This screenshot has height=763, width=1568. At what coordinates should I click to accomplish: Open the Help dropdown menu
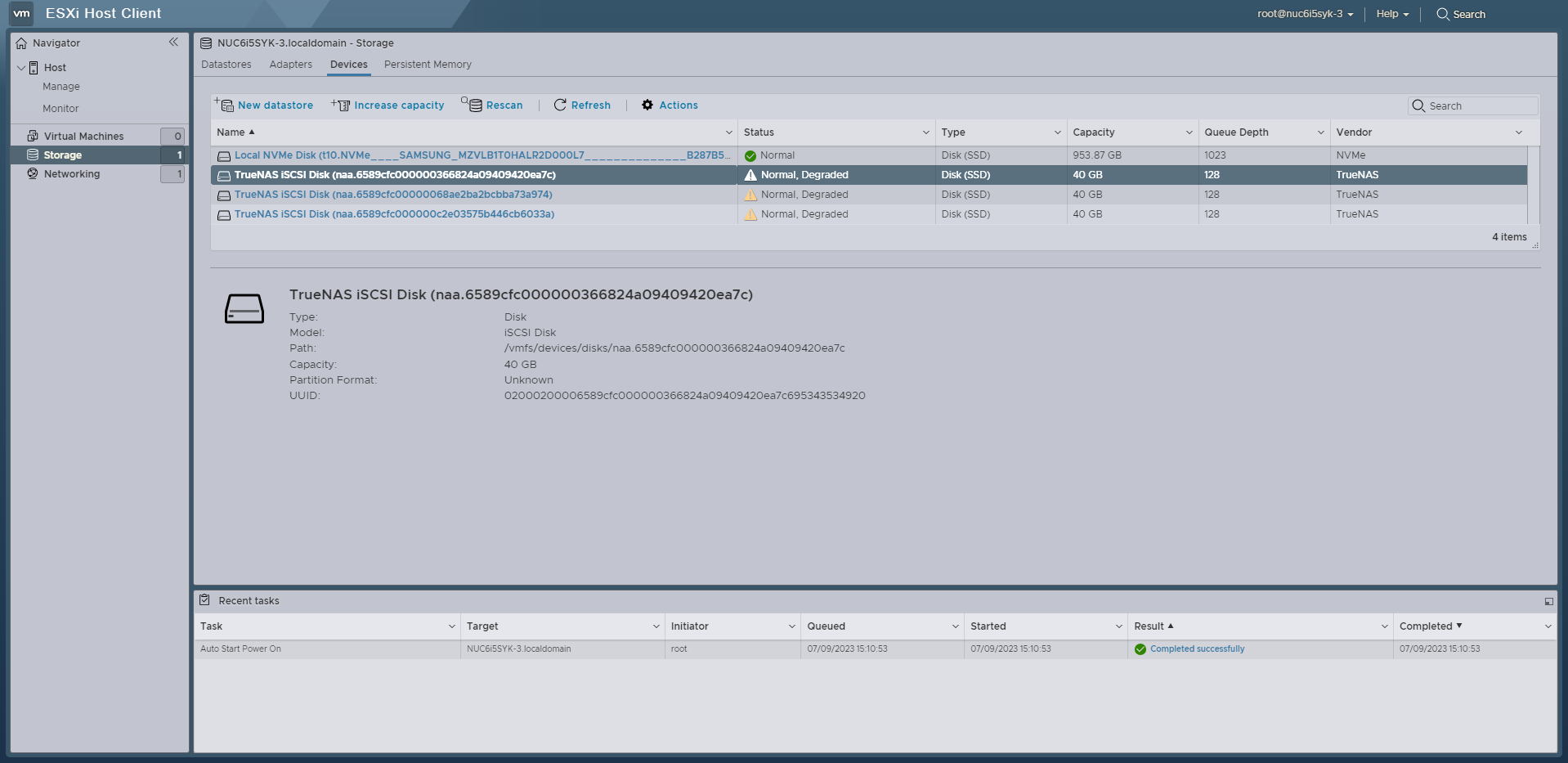point(1392,14)
